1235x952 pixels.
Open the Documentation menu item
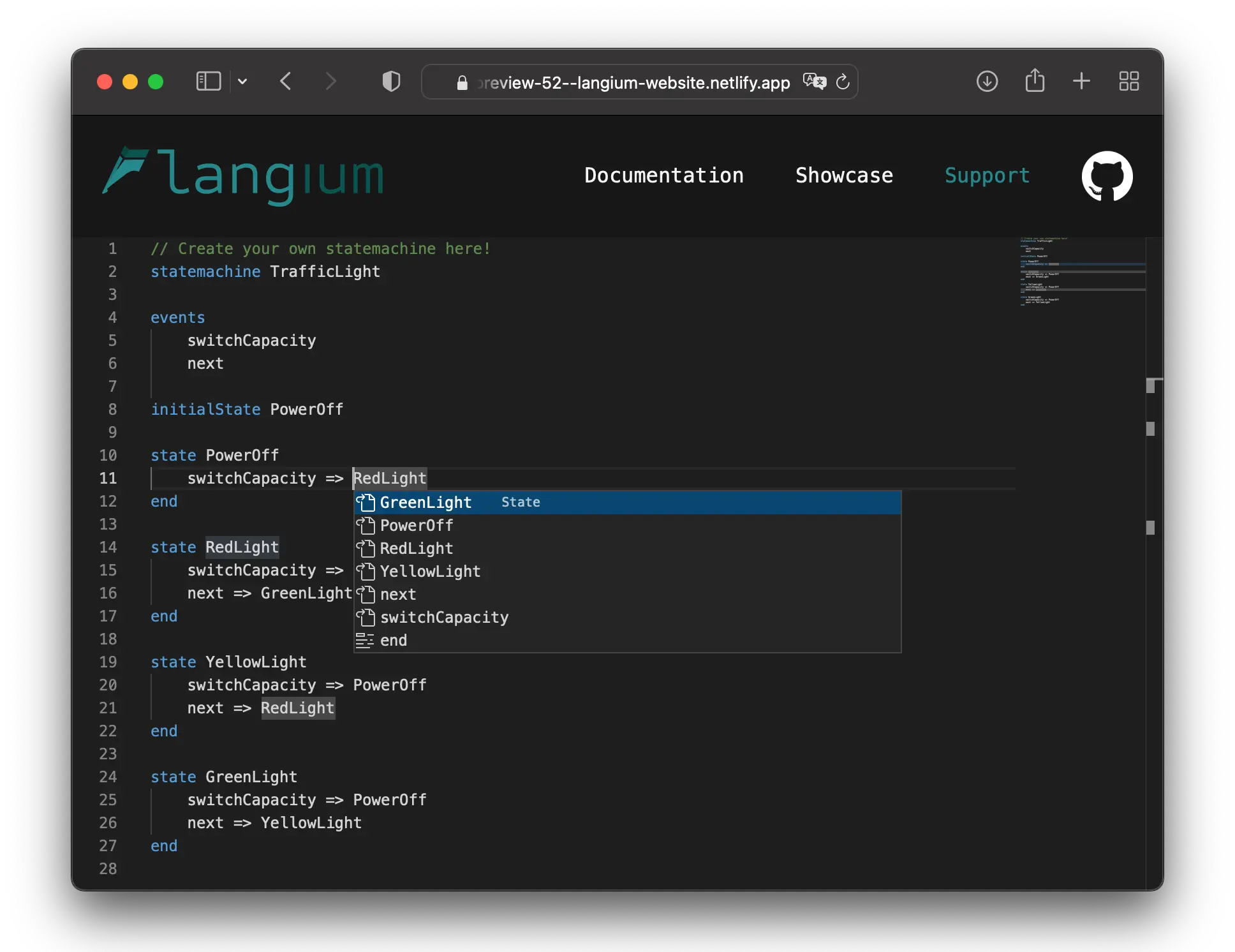tap(664, 175)
